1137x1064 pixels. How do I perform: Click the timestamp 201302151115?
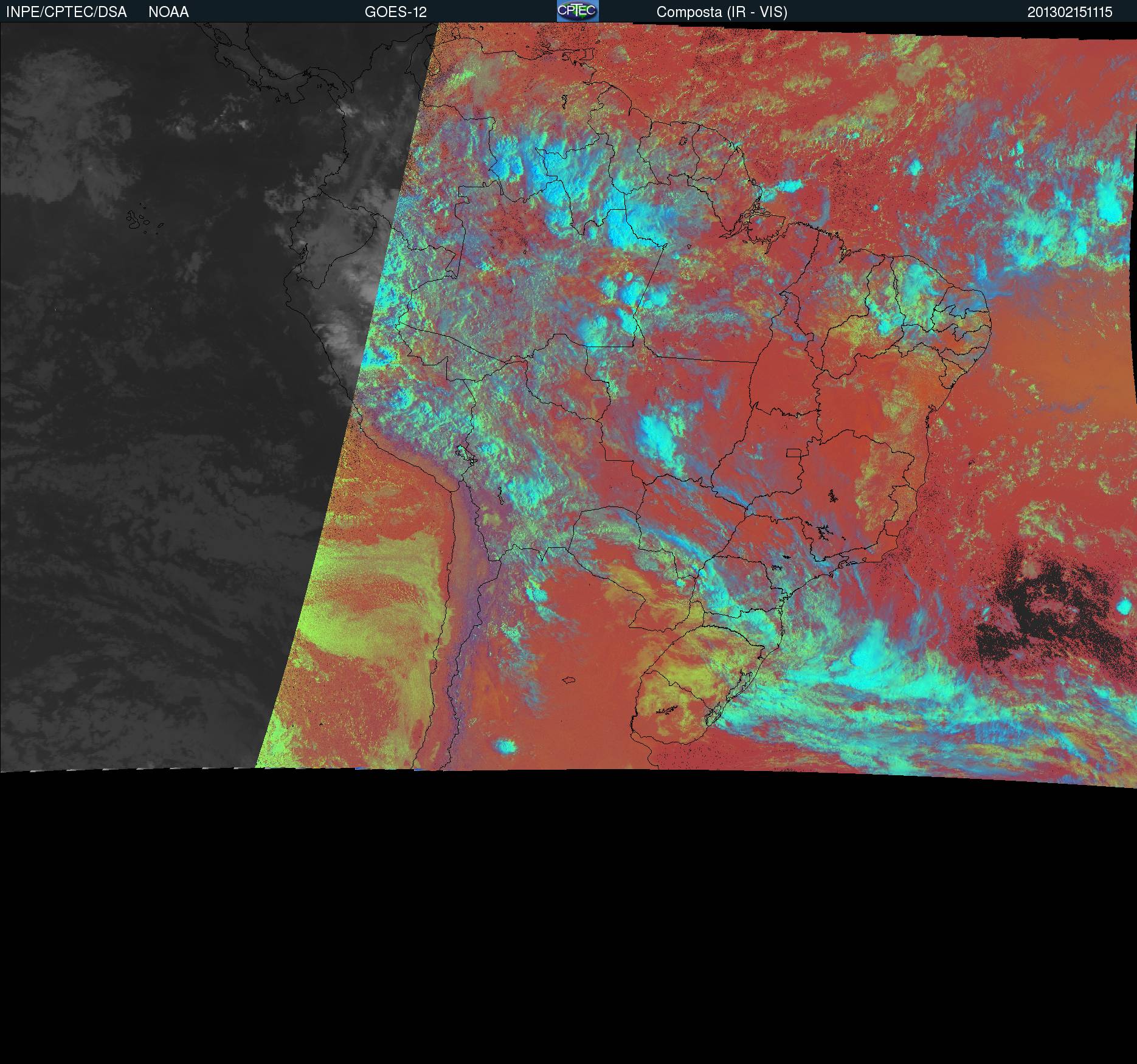point(1070,12)
